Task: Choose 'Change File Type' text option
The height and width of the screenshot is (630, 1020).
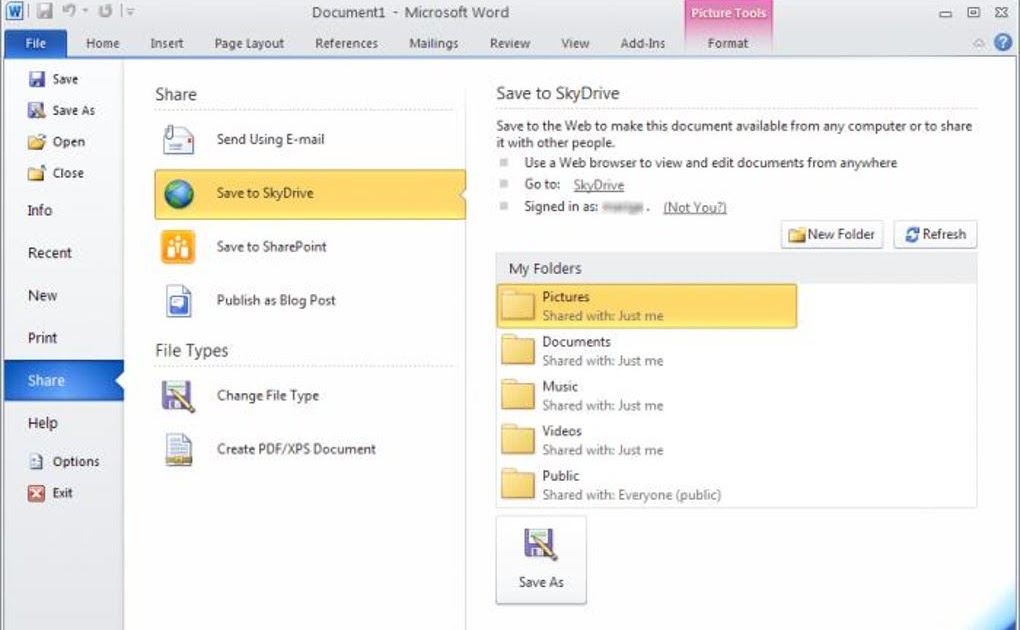Action: (x=268, y=396)
